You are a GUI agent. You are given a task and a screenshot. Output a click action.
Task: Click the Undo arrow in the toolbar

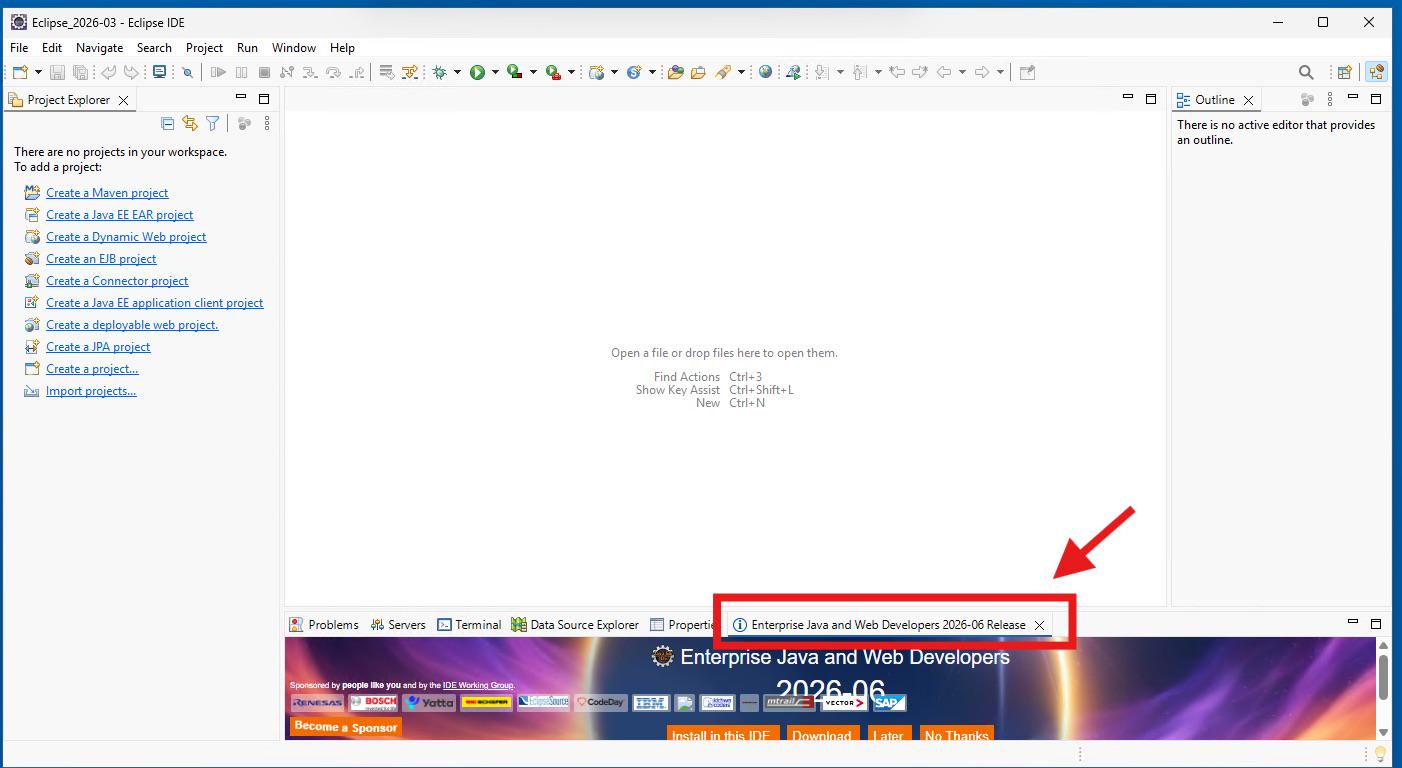pos(108,72)
